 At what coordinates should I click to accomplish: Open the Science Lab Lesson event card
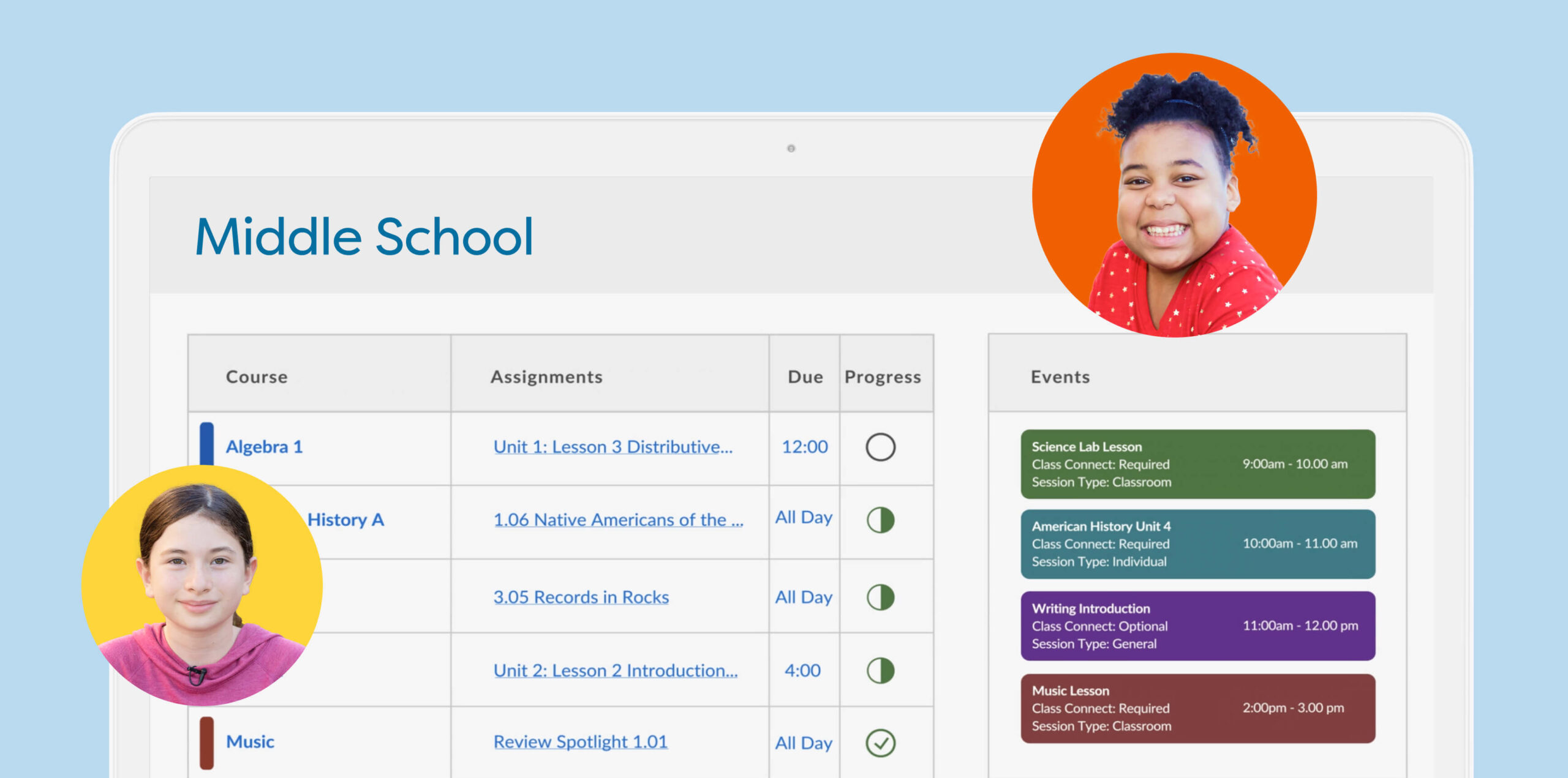click(x=1197, y=464)
